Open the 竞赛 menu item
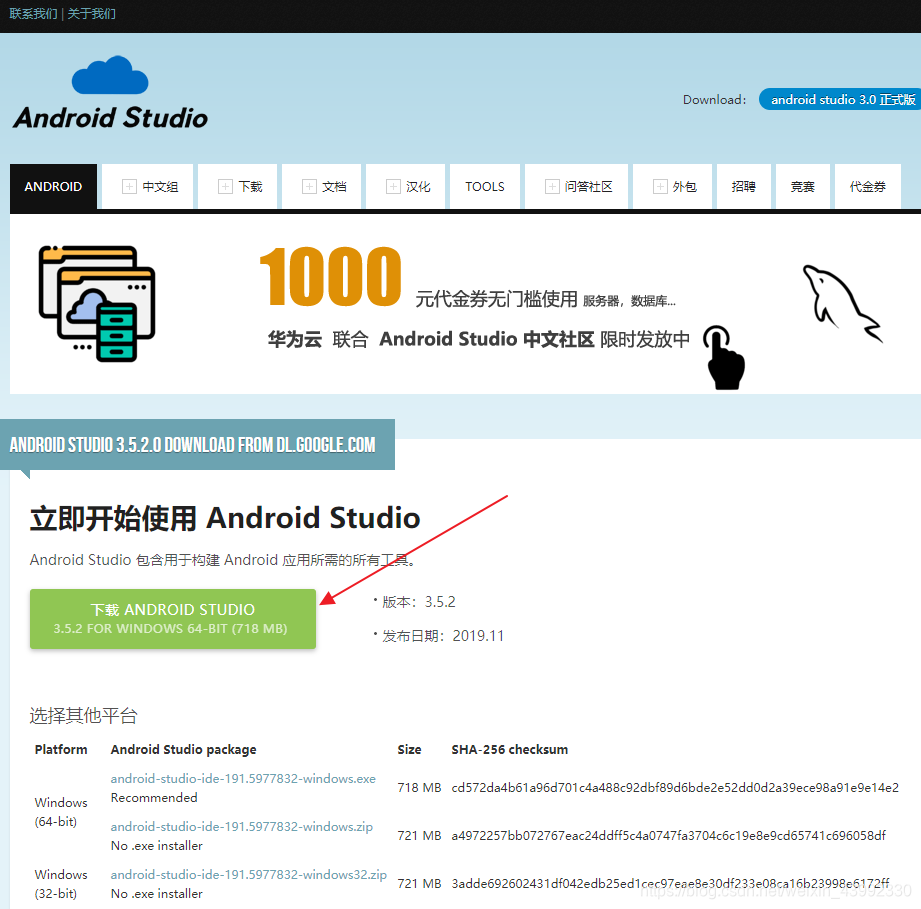Viewport: 921px width, 909px height. coord(803,186)
